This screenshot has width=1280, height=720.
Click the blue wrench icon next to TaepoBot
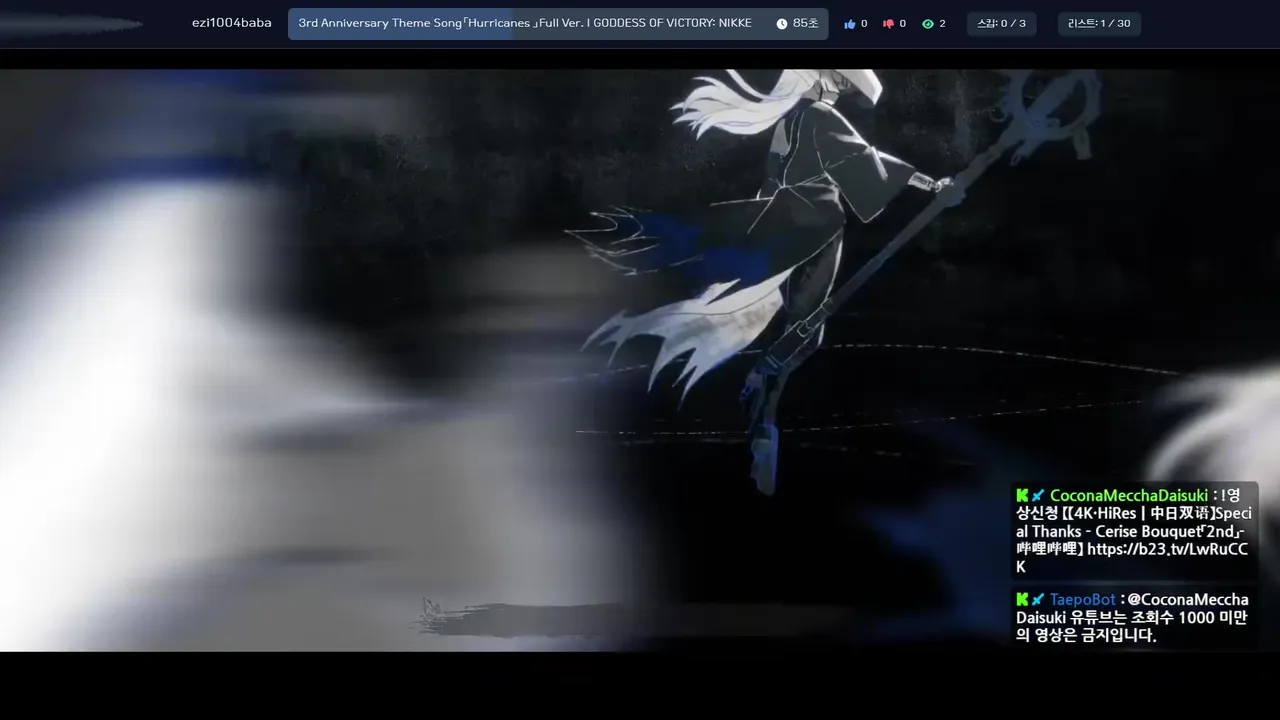coord(1038,599)
